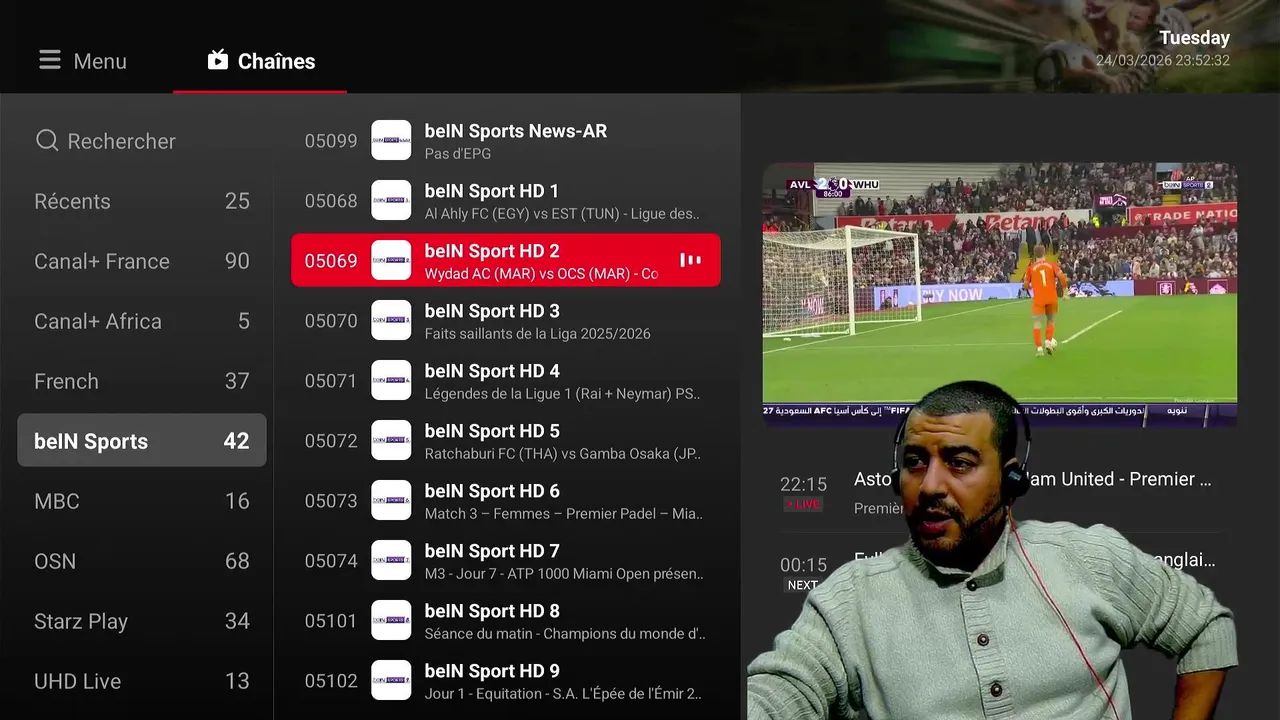This screenshot has width=1280, height=720.
Task: Click channel number 05072
Action: [331, 441]
